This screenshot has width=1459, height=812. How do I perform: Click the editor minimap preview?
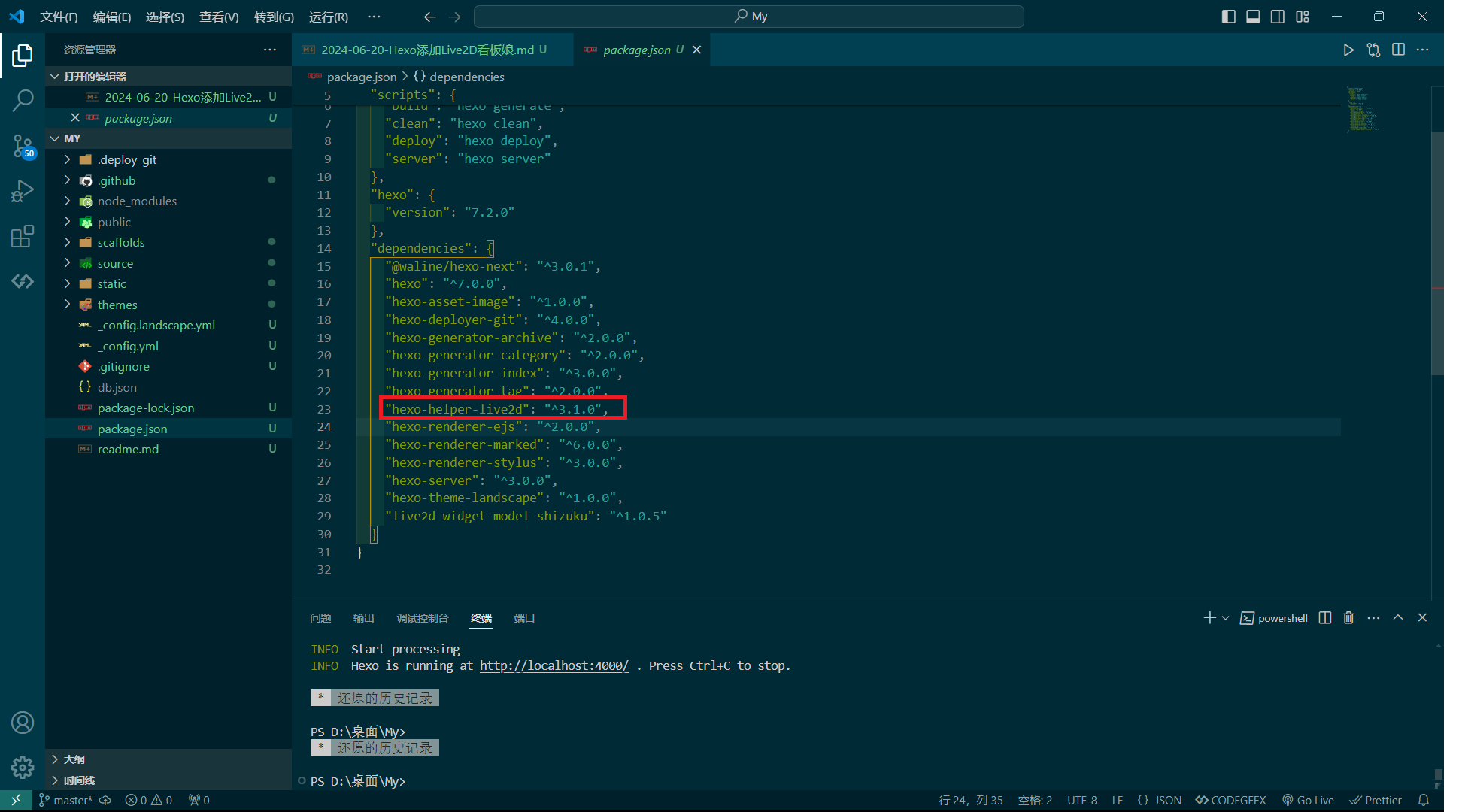(x=1362, y=110)
